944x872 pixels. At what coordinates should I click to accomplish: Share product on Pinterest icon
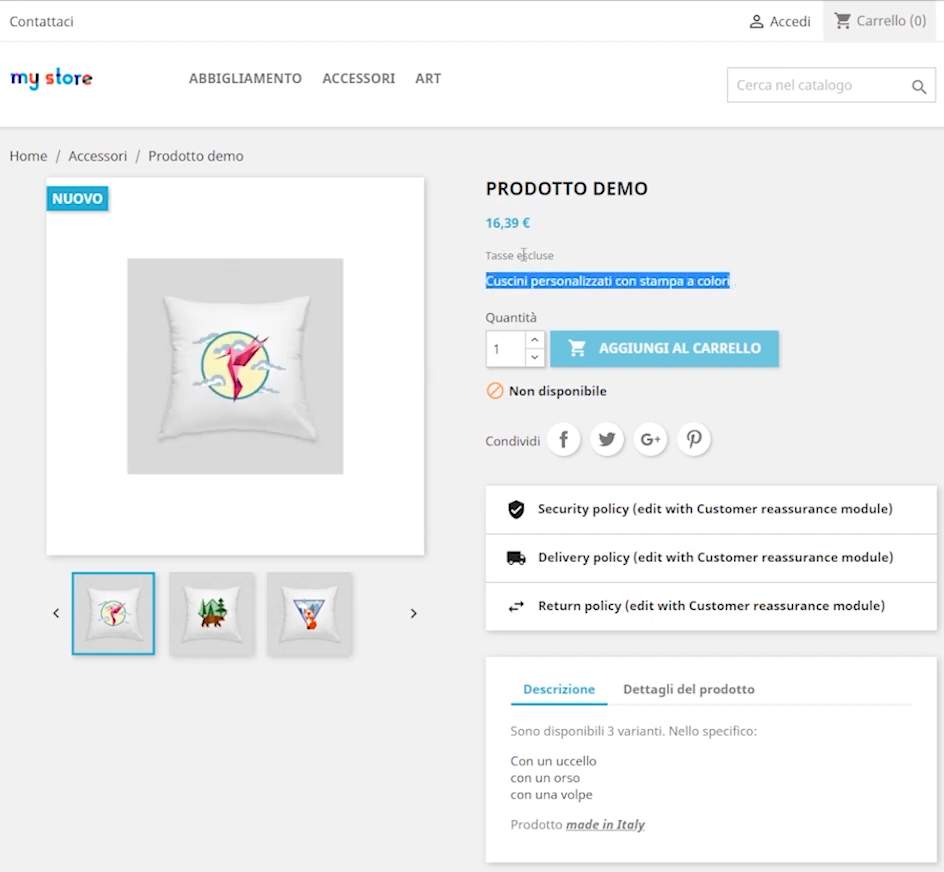(694, 439)
